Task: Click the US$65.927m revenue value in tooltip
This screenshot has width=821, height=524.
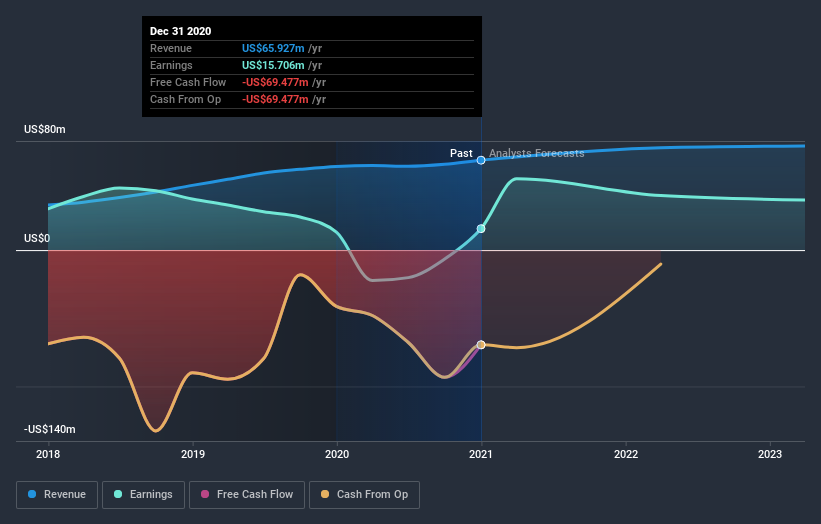Action: coord(273,48)
